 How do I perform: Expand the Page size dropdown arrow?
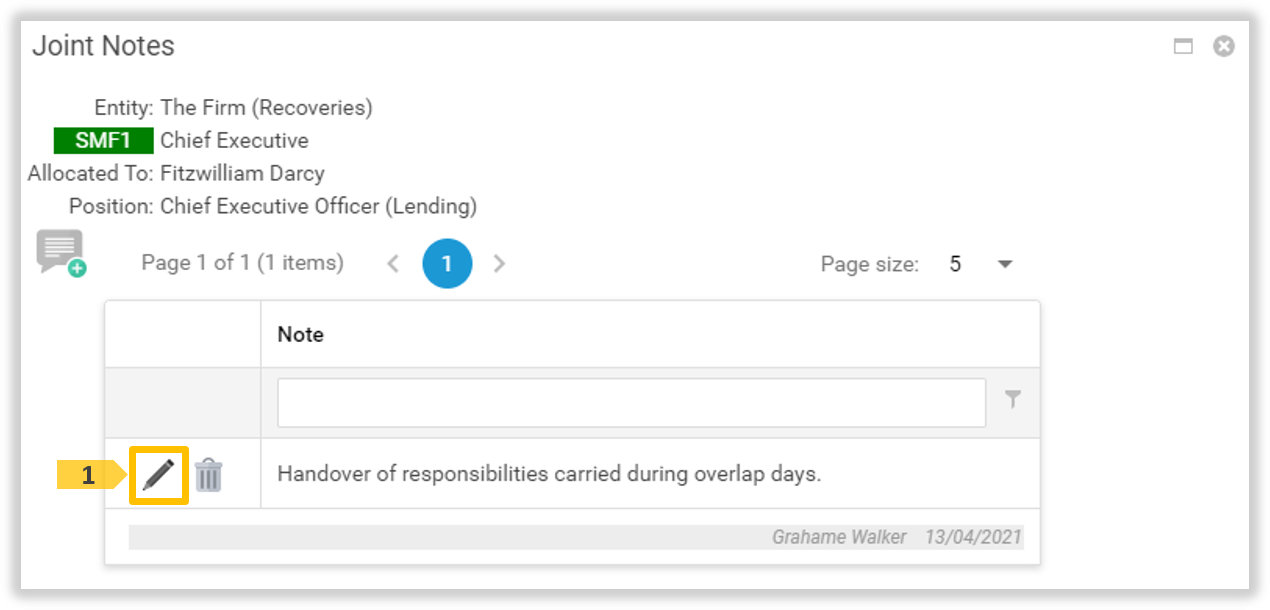tap(1005, 264)
